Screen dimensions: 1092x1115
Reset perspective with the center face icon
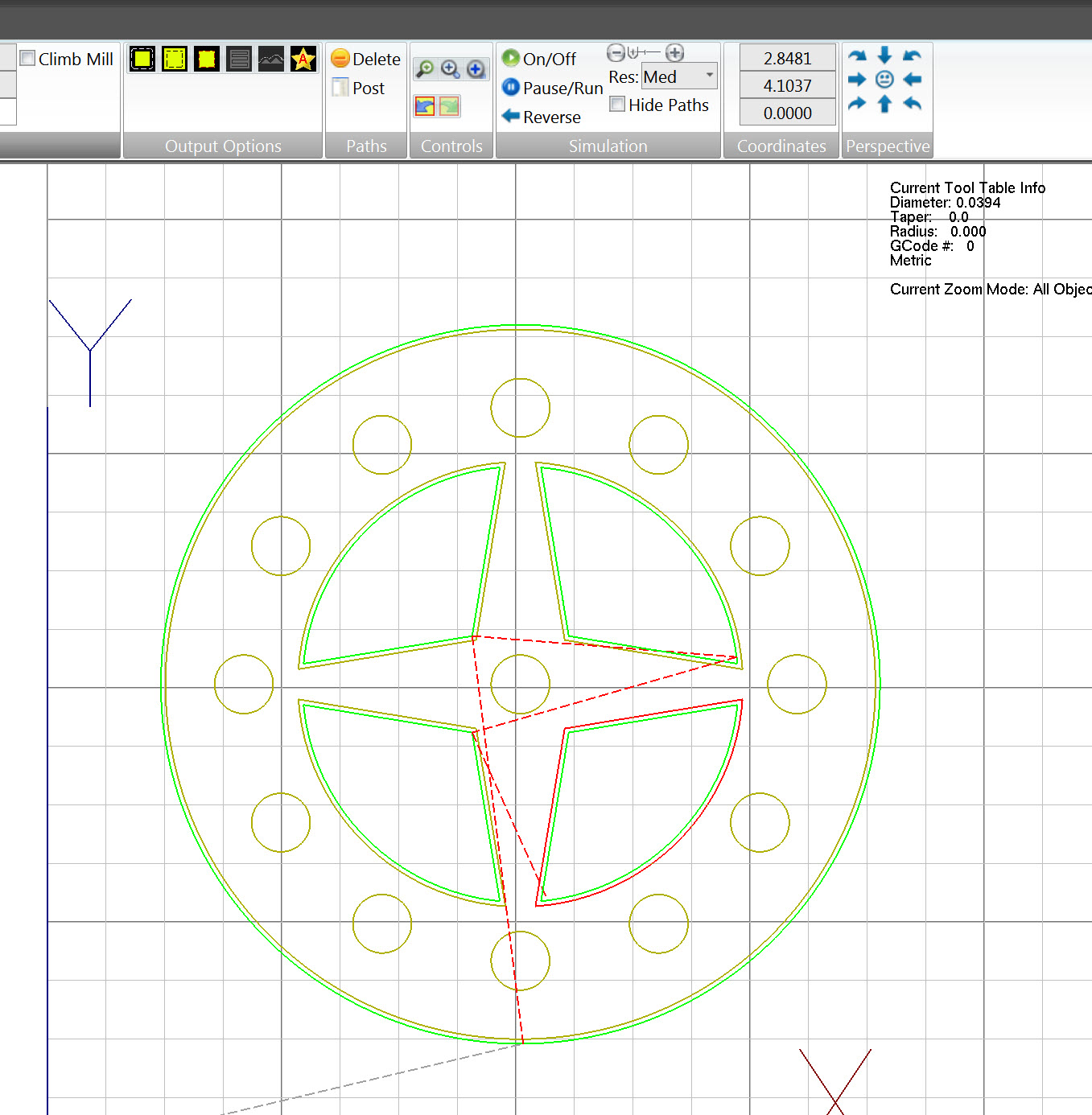(x=884, y=79)
